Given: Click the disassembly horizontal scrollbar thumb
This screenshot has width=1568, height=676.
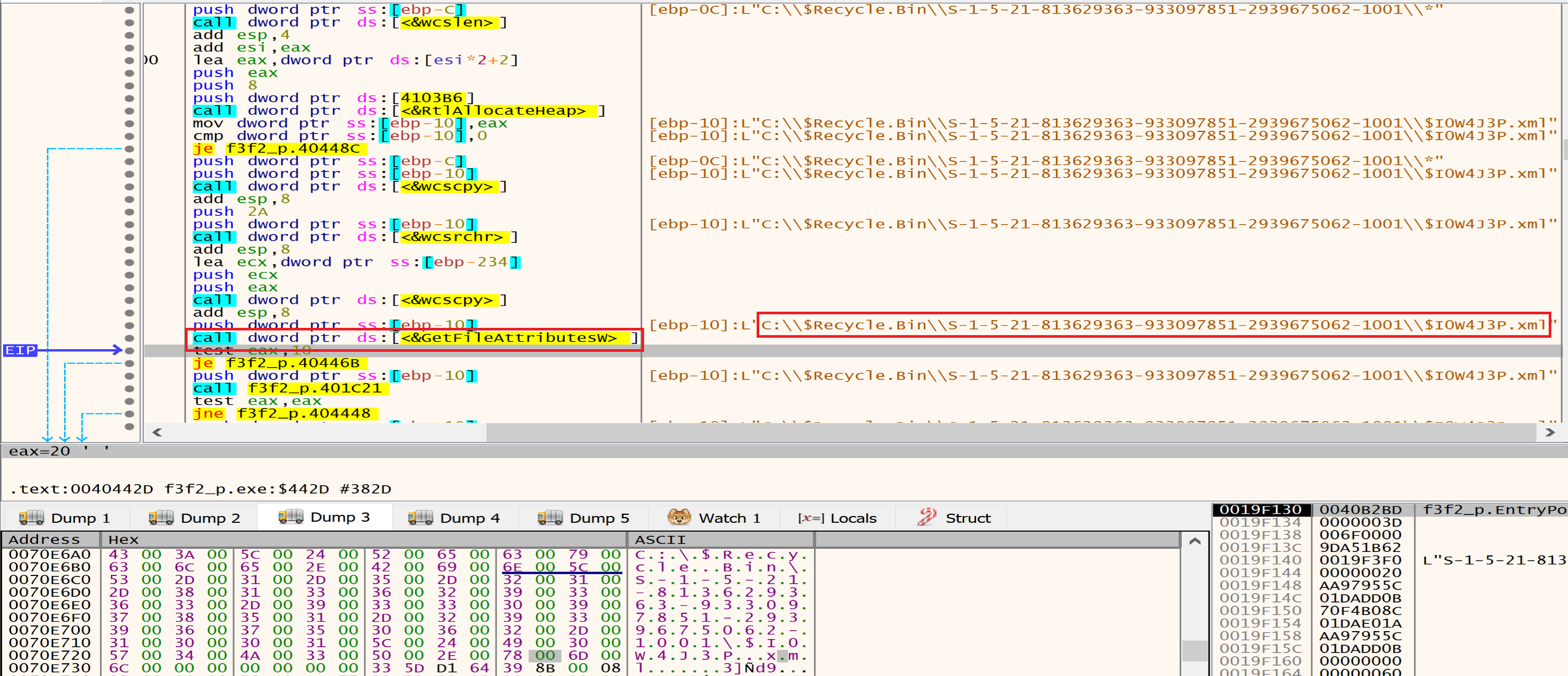Looking at the screenshot, I should [1010, 433].
